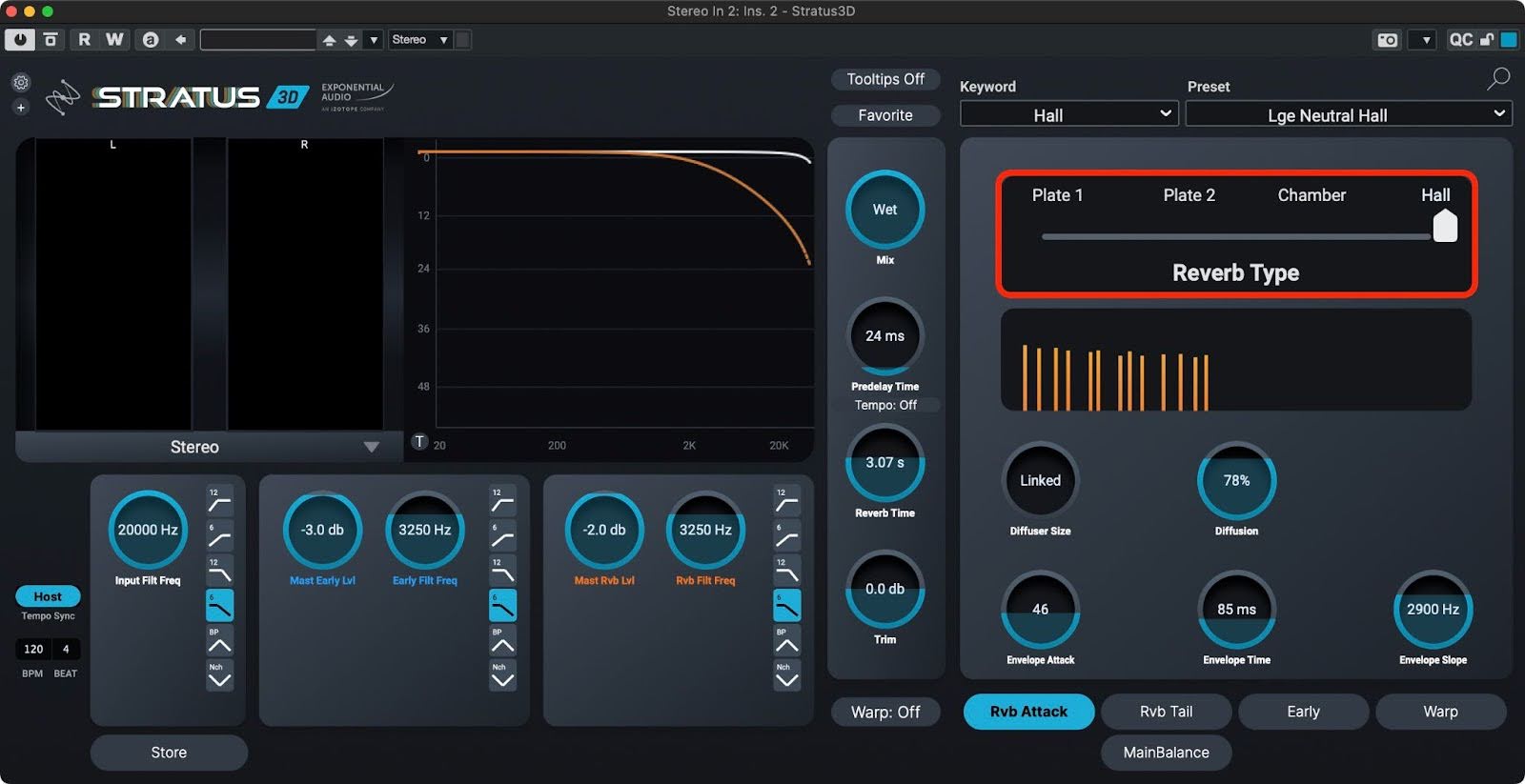The image size is (1525, 784).
Task: Switch to Early tab
Action: [1303, 712]
